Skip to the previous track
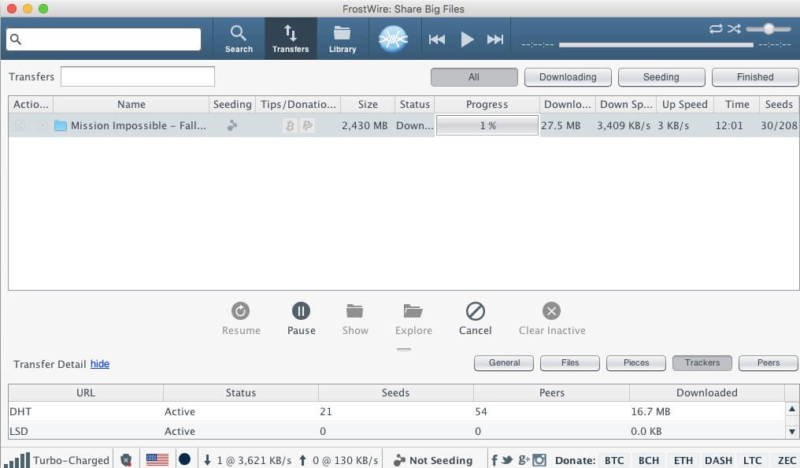This screenshot has height=468, width=800. click(x=437, y=39)
